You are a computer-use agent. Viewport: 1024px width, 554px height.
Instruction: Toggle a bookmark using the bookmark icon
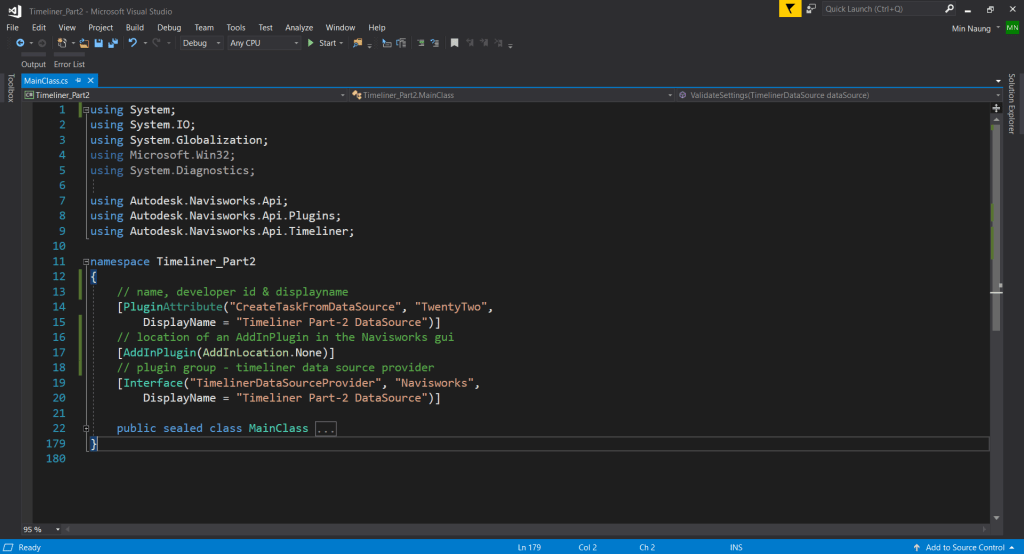point(454,43)
